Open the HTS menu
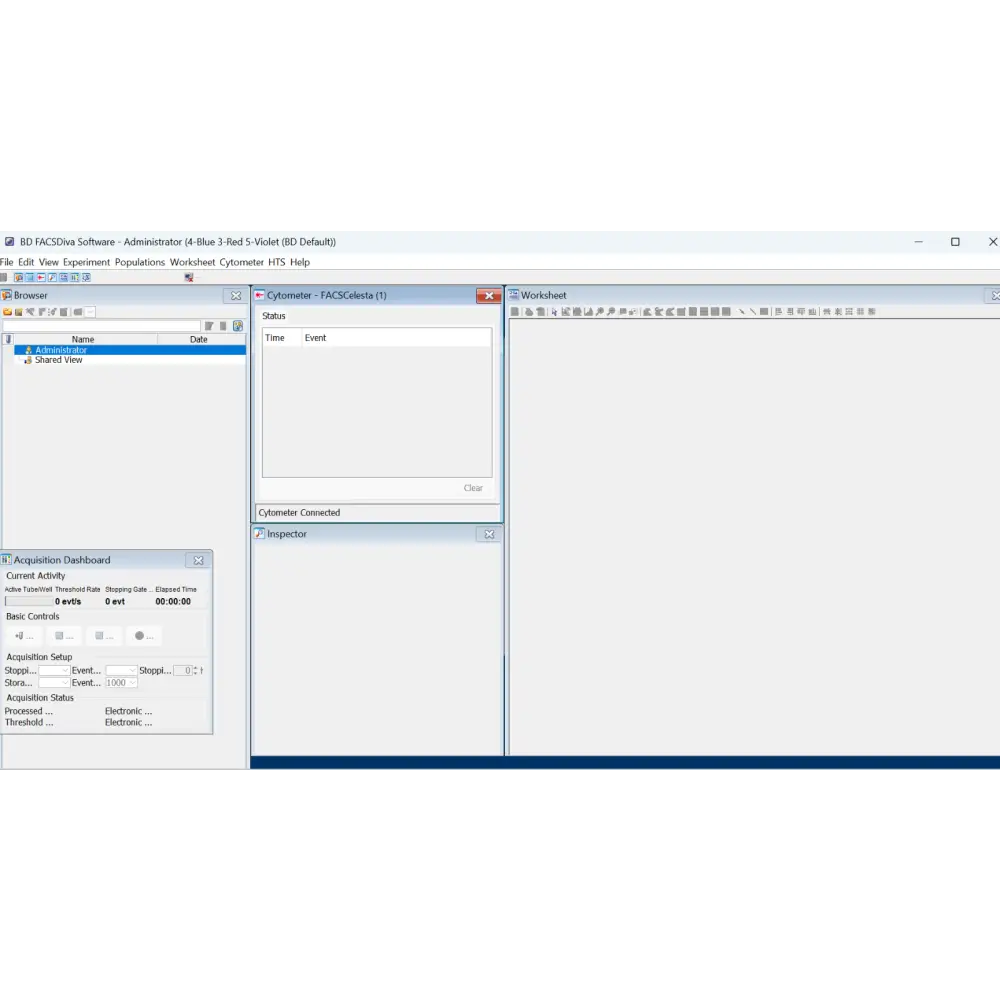1000x1000 pixels. pyautogui.click(x=276, y=262)
